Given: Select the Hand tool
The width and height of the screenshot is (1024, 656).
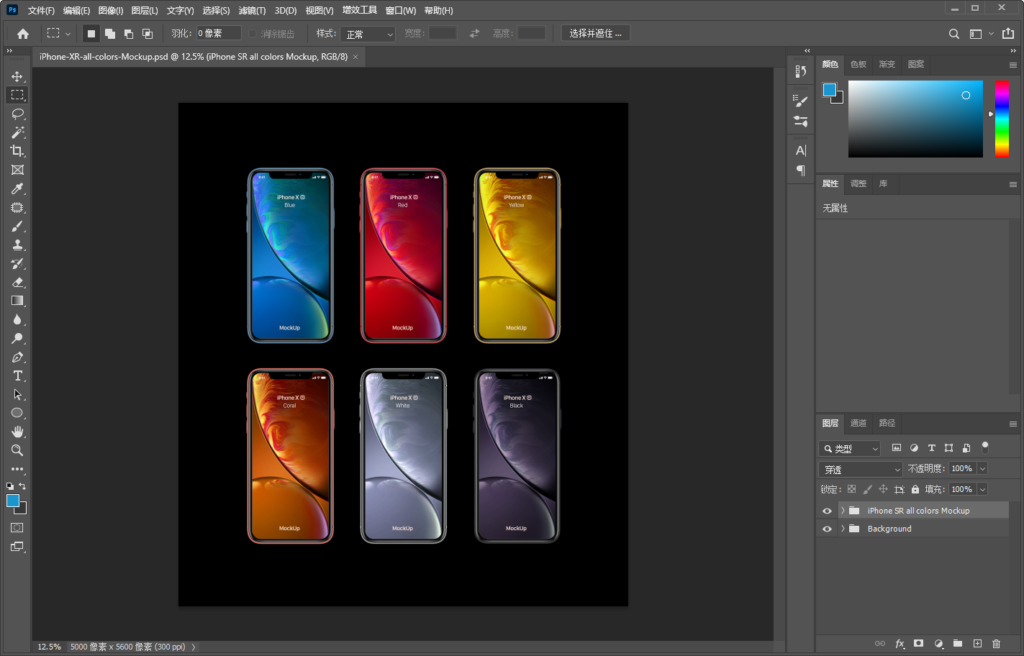Looking at the screenshot, I should pyautogui.click(x=17, y=432).
